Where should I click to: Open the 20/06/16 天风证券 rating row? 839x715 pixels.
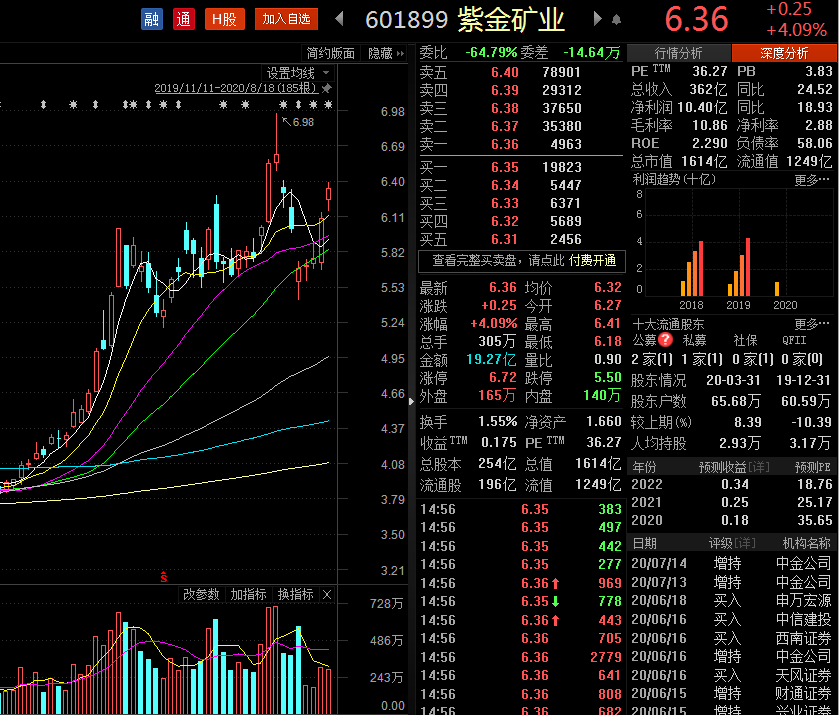731,675
